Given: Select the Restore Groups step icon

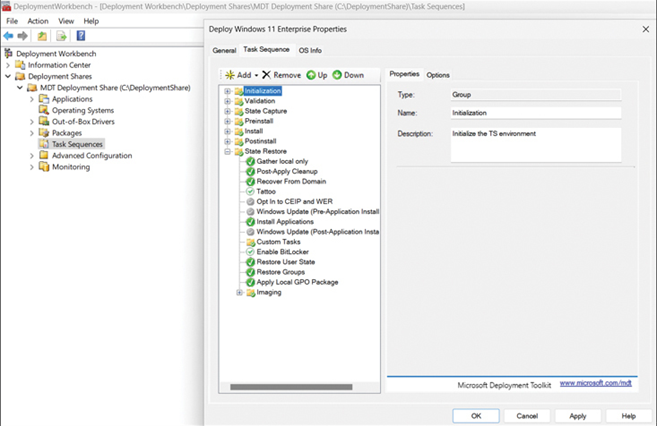Looking at the screenshot, I should (x=250, y=272).
